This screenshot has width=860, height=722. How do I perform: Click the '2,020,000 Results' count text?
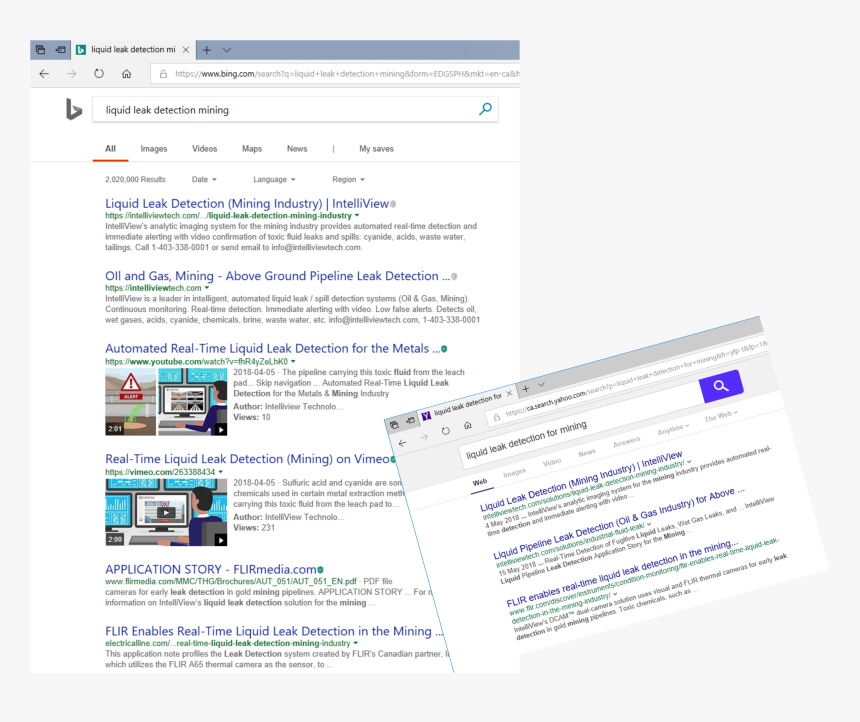click(x=135, y=179)
